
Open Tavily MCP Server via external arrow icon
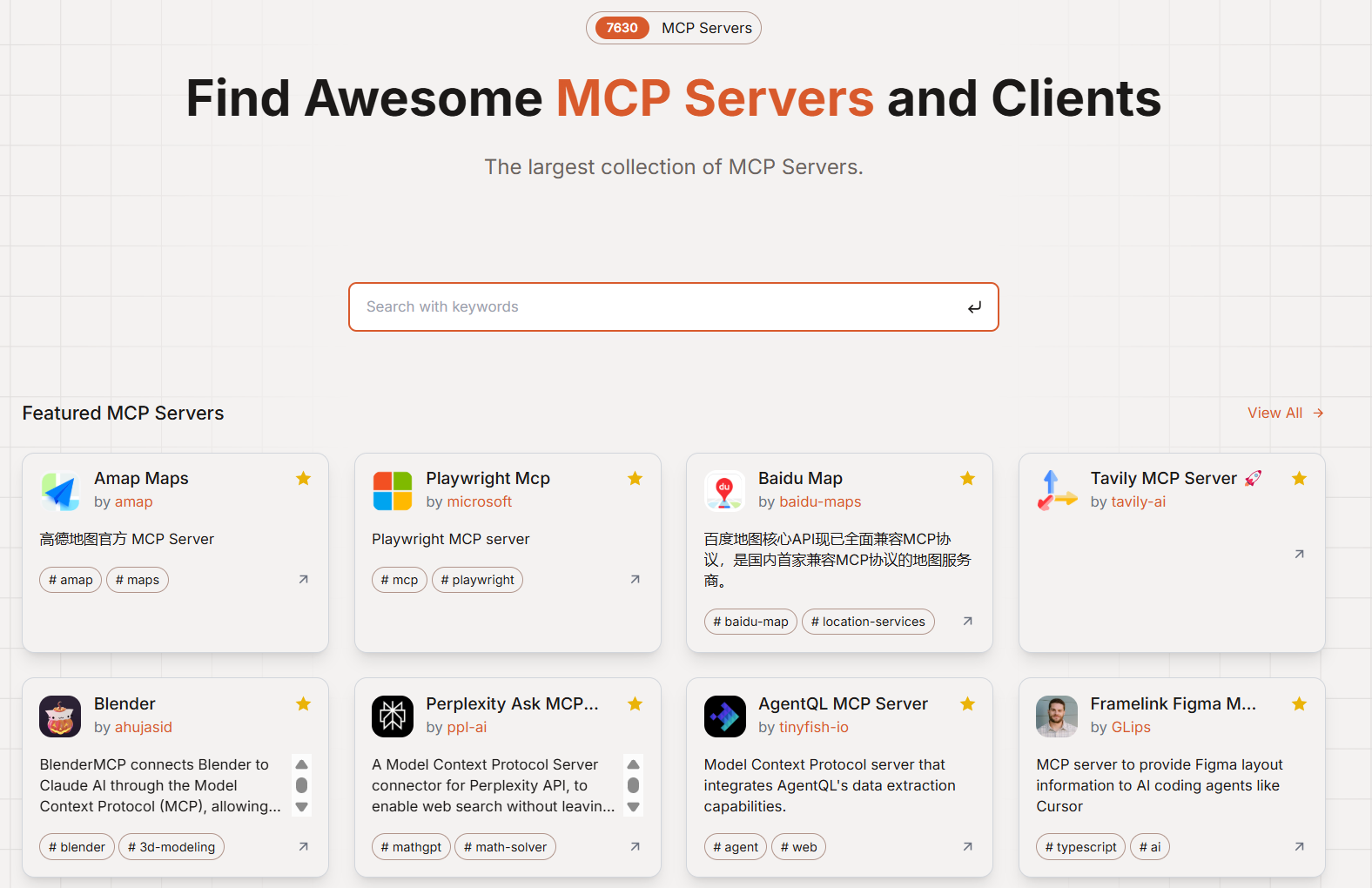point(1299,554)
